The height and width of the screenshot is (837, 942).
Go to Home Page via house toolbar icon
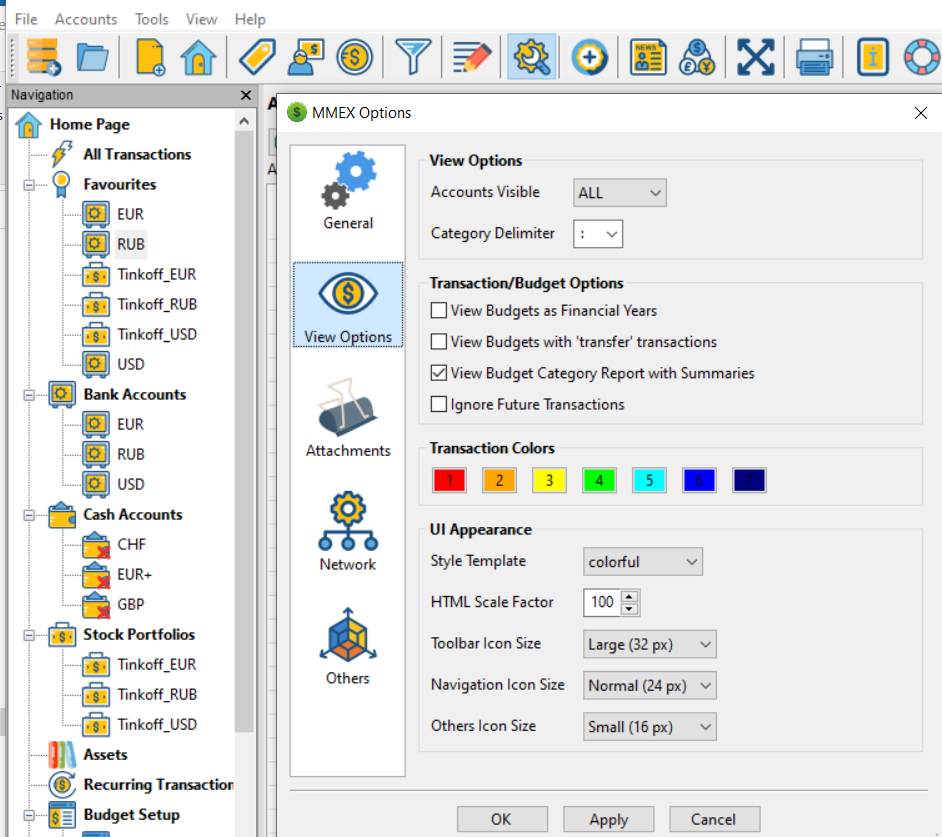pyautogui.click(x=198, y=57)
